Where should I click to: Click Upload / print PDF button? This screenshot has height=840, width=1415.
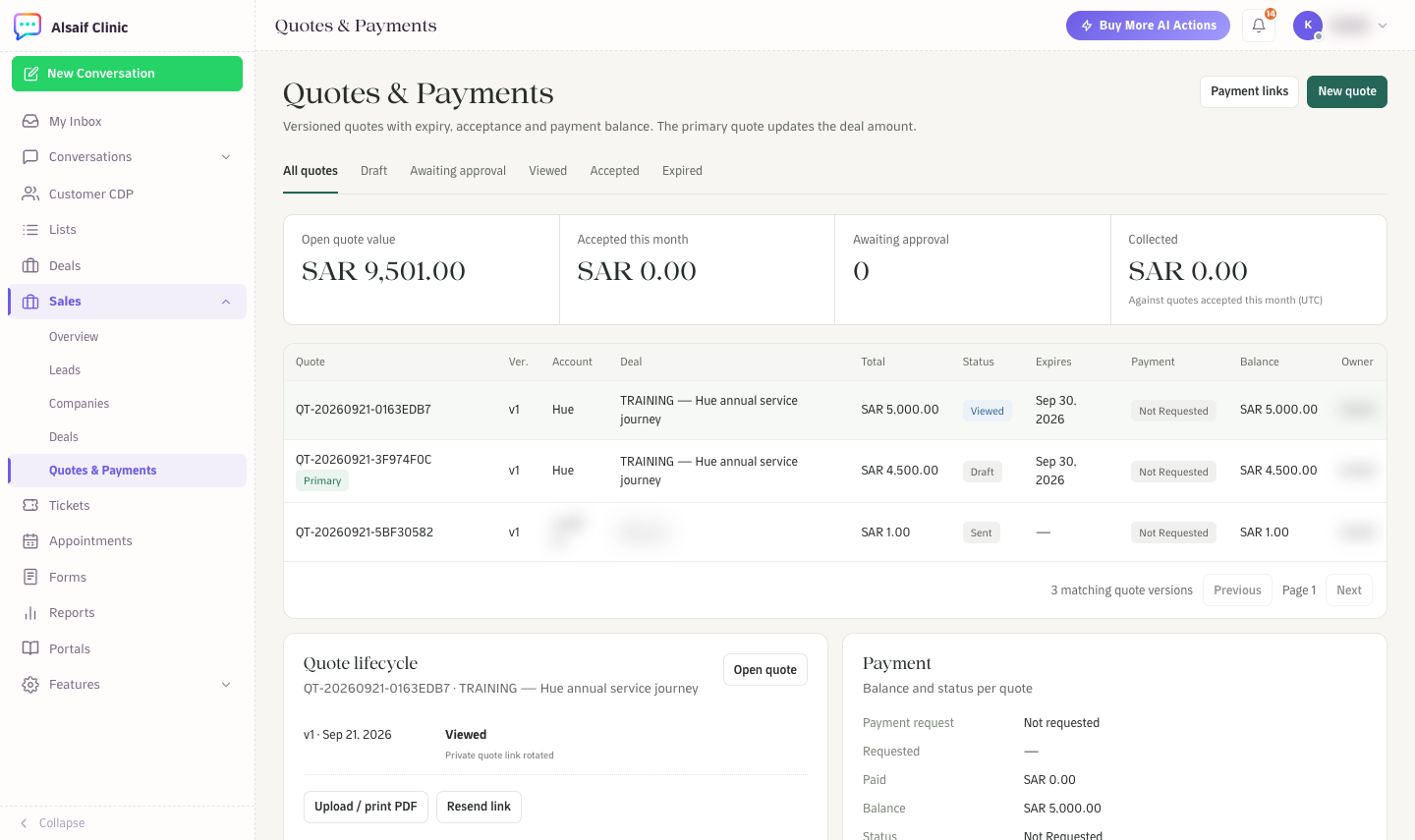pos(366,807)
